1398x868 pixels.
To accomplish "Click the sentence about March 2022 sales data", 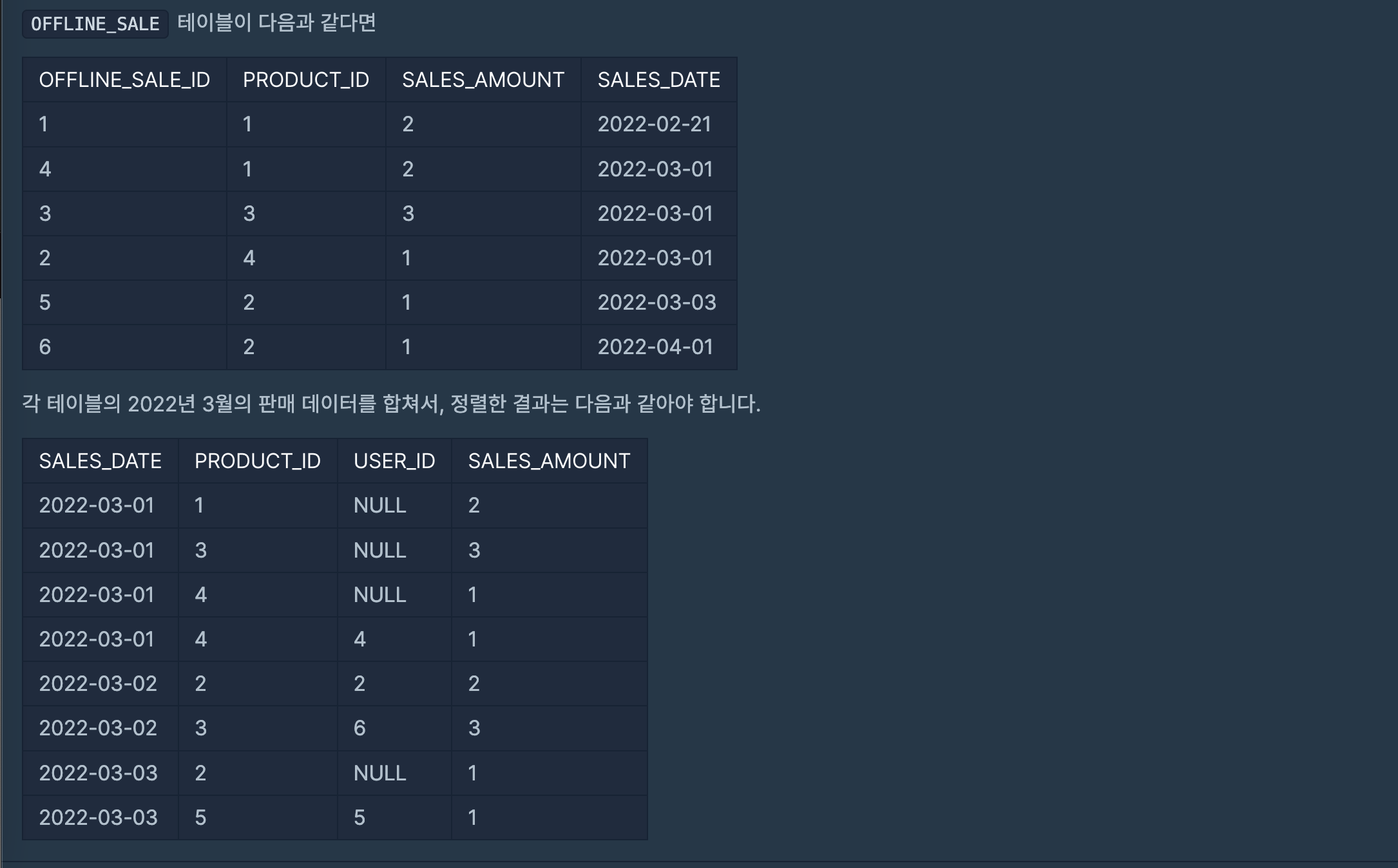I will (x=391, y=404).
